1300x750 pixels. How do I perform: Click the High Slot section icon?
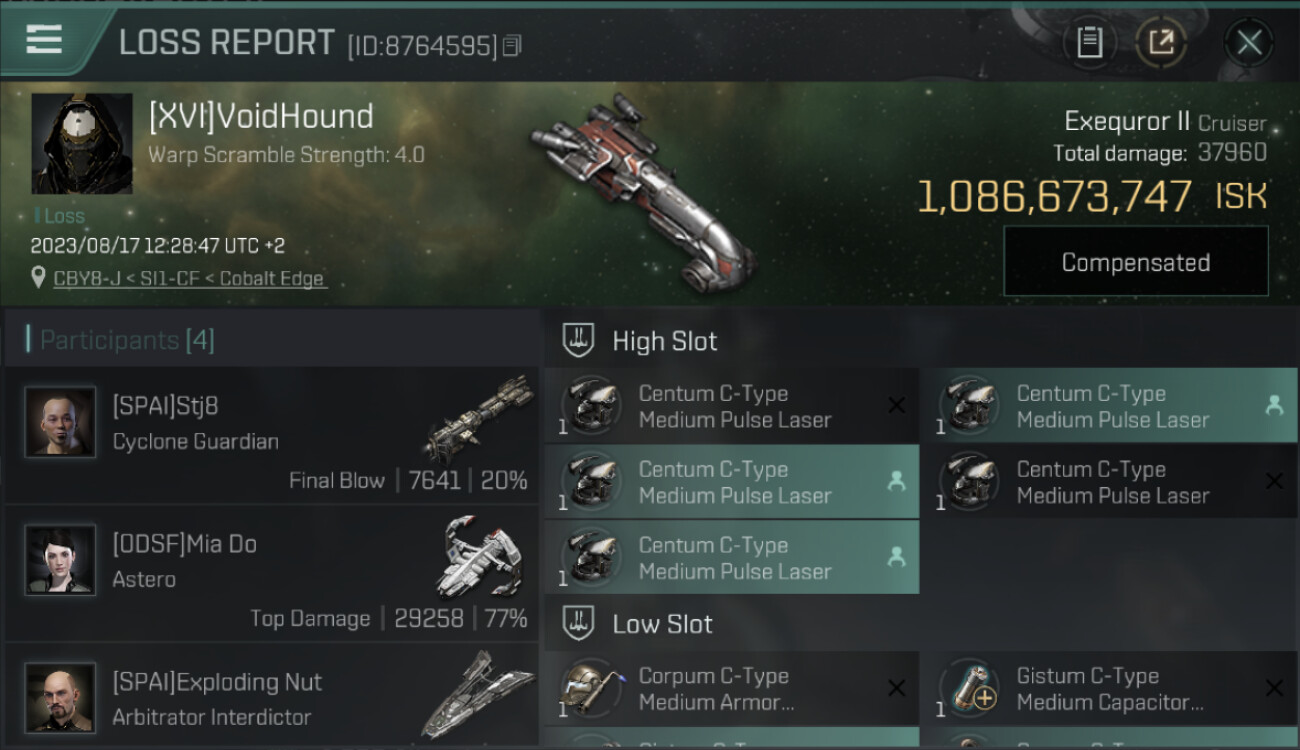click(578, 340)
